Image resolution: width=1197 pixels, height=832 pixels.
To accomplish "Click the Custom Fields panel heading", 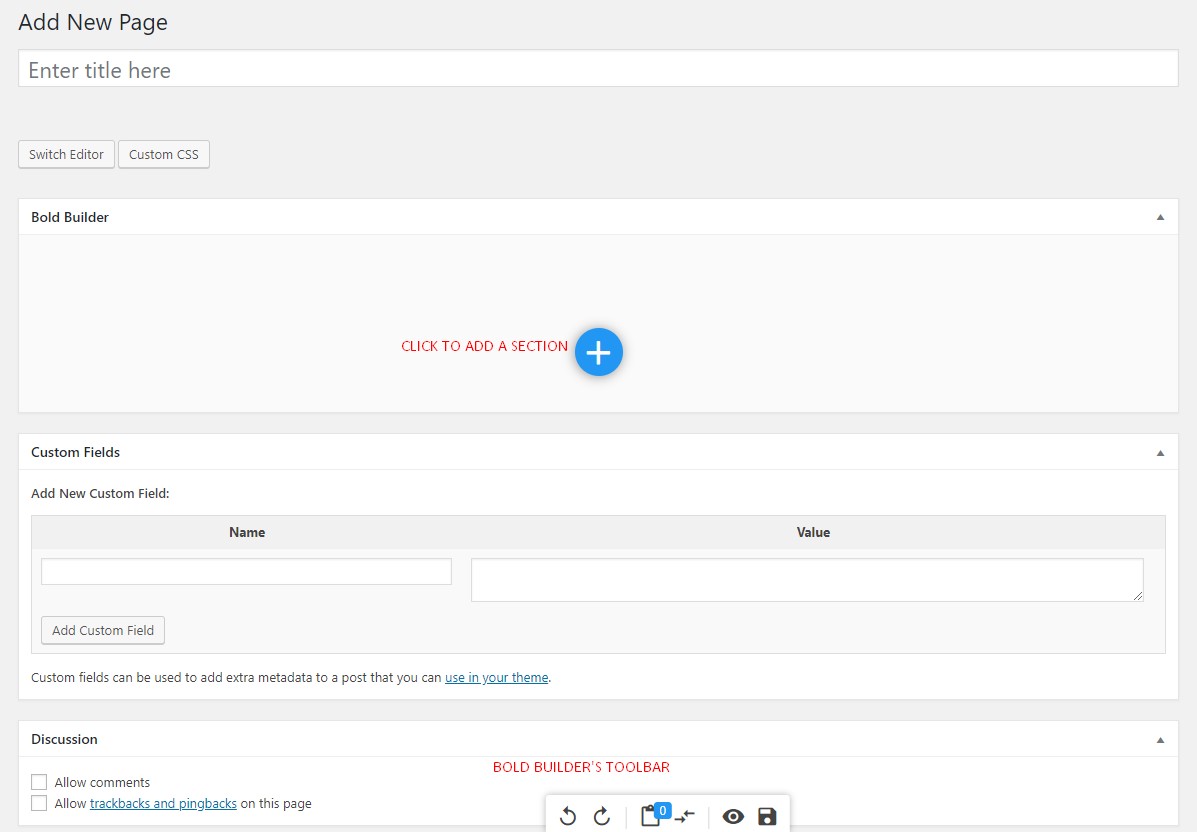I will tap(76, 452).
